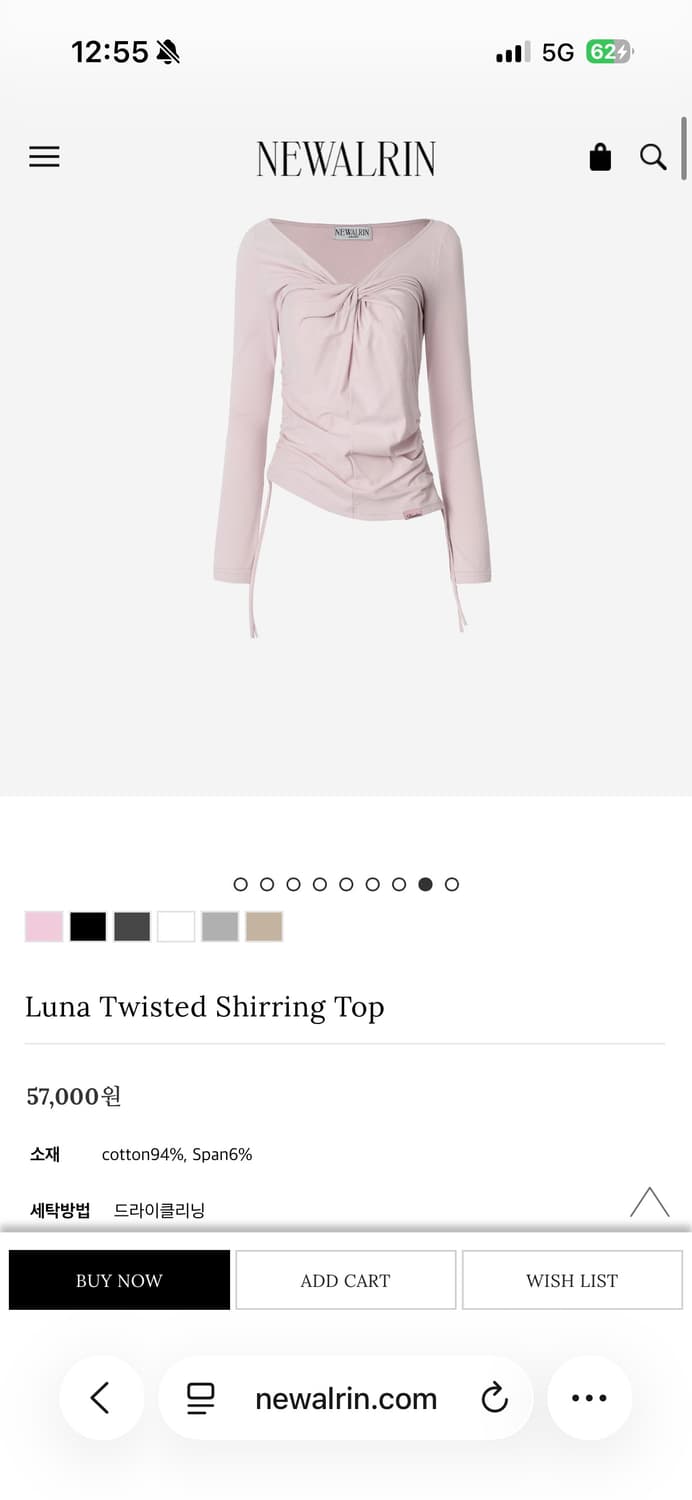Choose the white color swatch
Image resolution: width=692 pixels, height=1500 pixels.
point(176,927)
